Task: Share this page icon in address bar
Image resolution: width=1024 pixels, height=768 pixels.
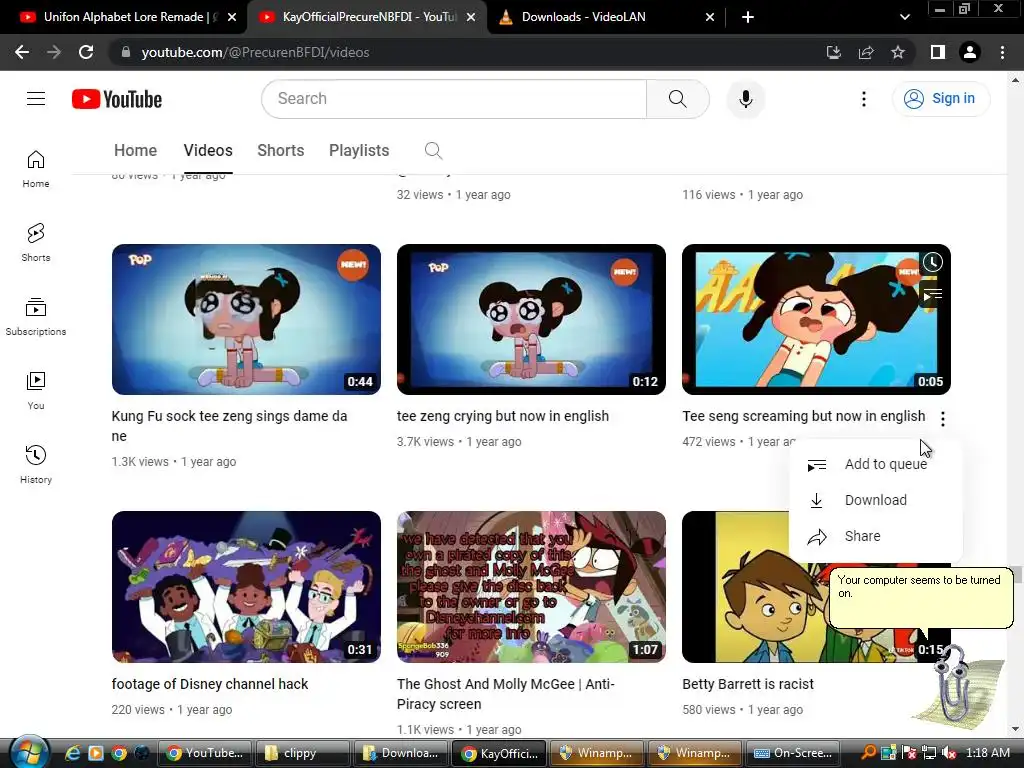Action: pyautogui.click(x=866, y=52)
